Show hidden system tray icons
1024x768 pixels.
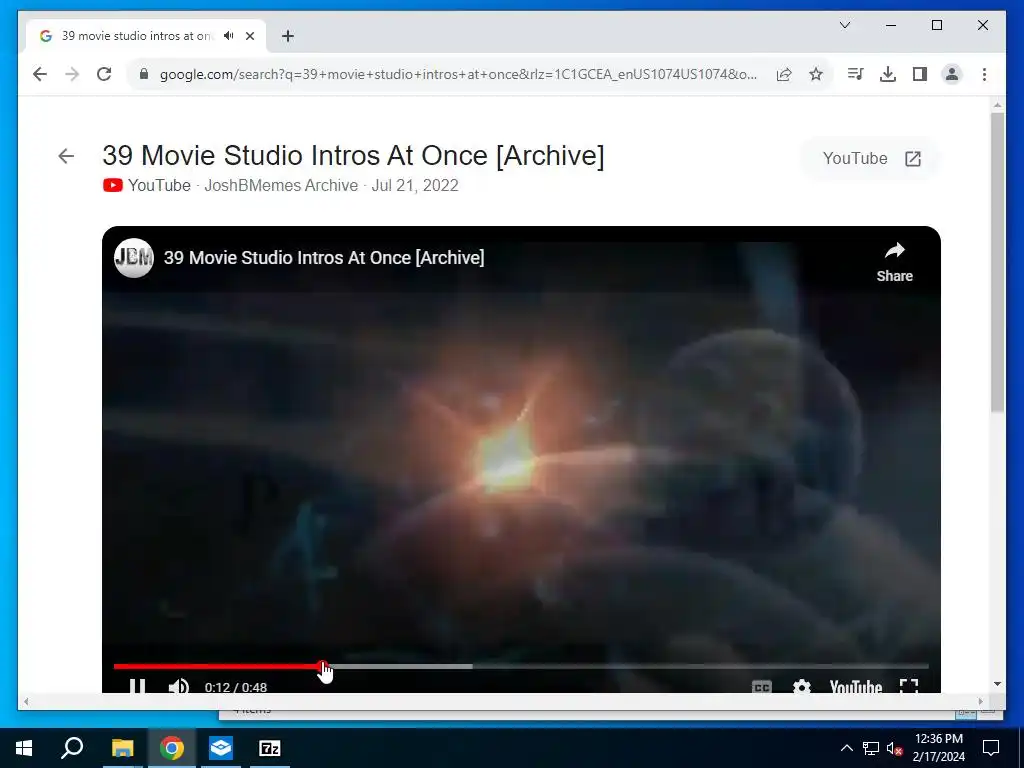(846, 748)
